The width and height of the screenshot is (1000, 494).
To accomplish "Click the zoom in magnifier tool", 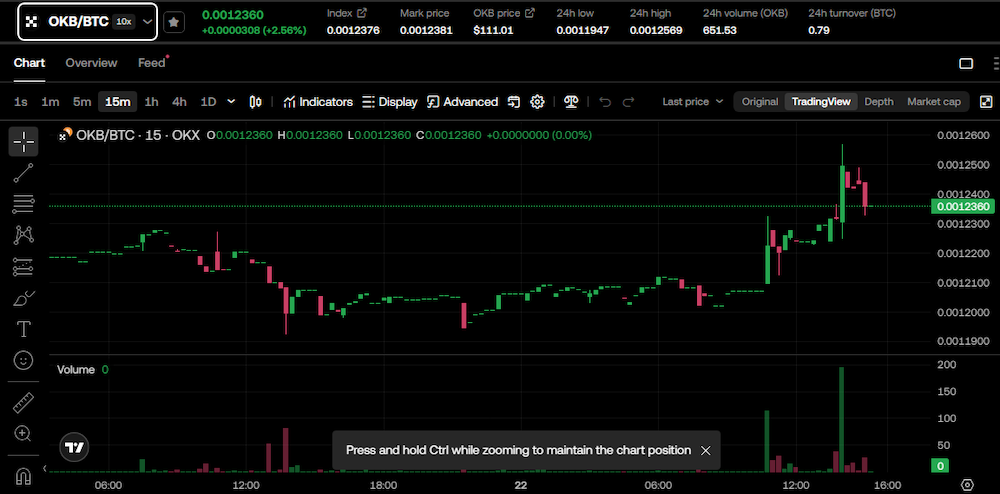I will click(x=23, y=434).
